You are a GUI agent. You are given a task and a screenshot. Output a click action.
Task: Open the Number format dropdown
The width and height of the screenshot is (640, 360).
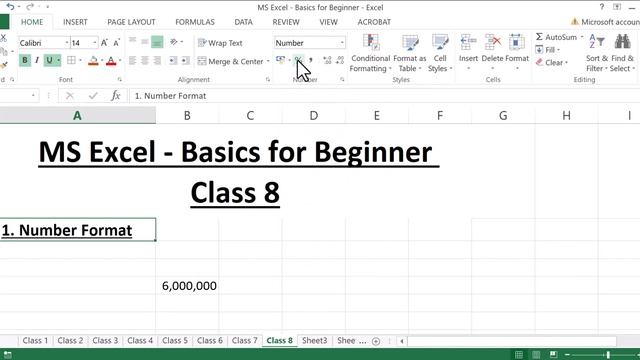[342, 43]
